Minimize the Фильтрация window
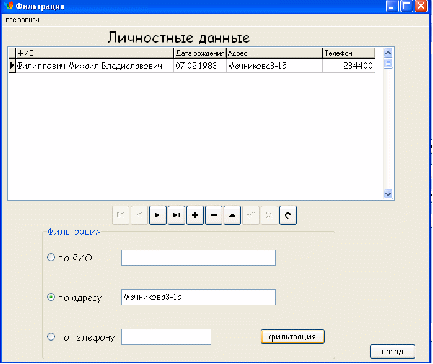Screen dimensions: 433x364 tap(392, 6)
